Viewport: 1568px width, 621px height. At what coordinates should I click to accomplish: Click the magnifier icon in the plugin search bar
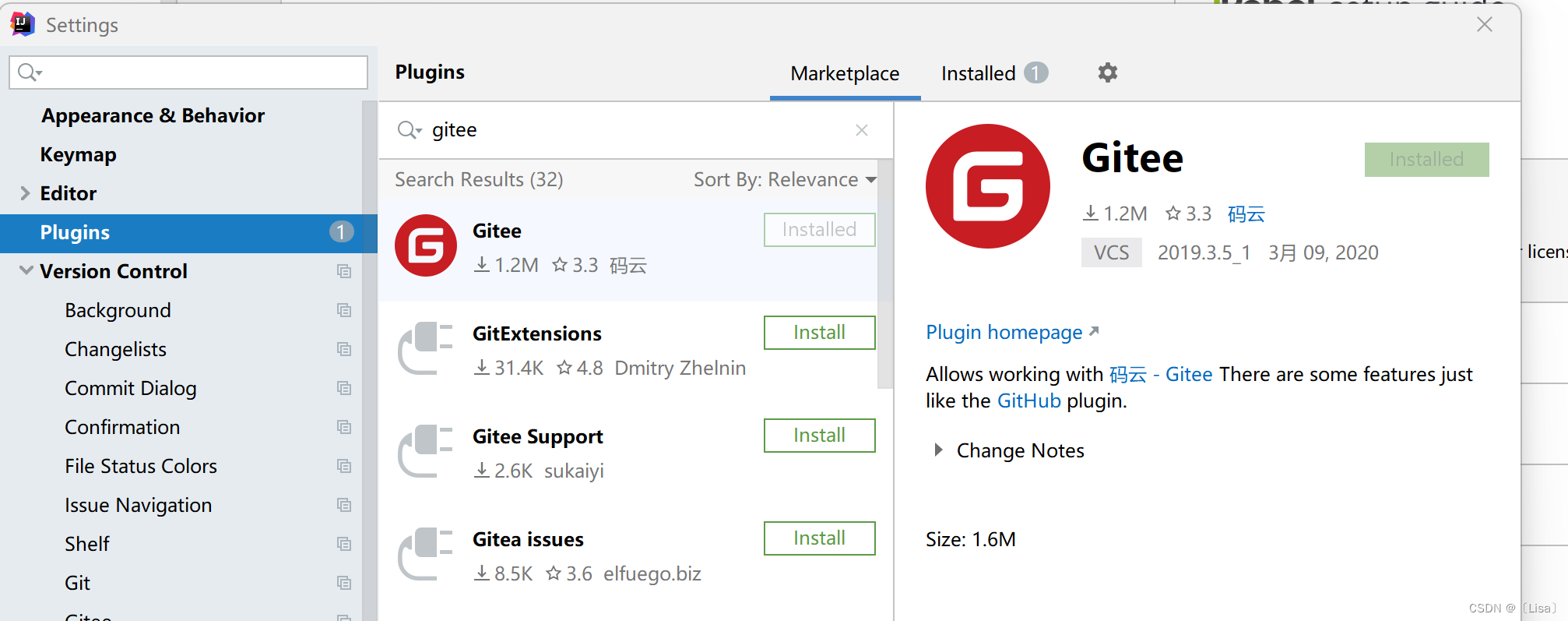click(409, 130)
